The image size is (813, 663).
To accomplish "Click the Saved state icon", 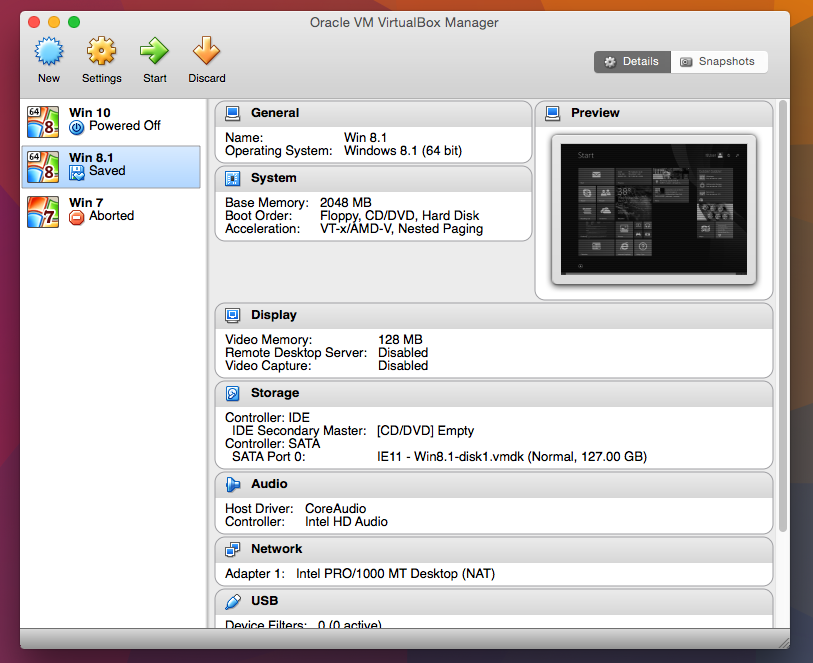I will (76, 172).
